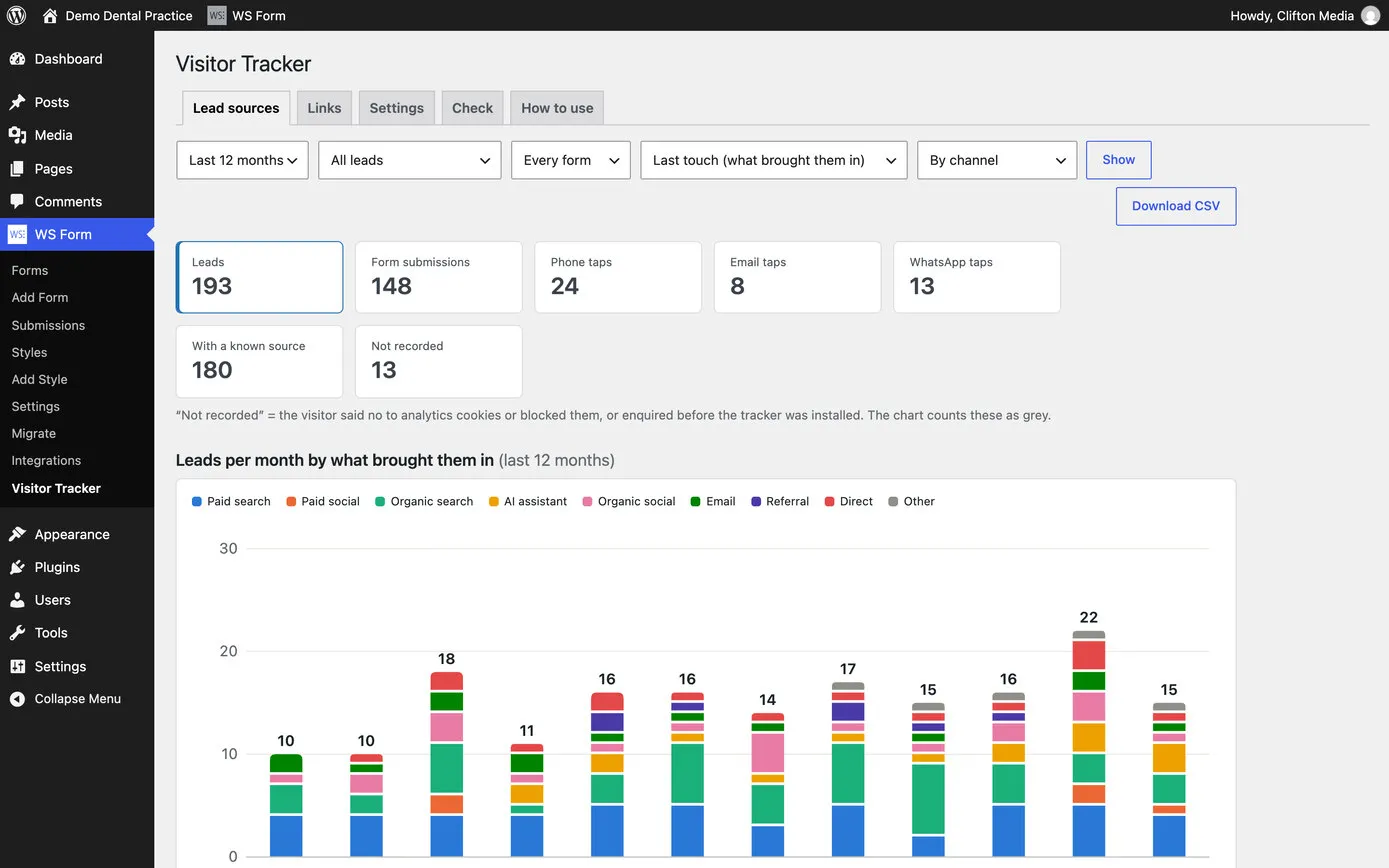Select the WhatsApp taps 13 card
1389x868 pixels.
coord(977,277)
